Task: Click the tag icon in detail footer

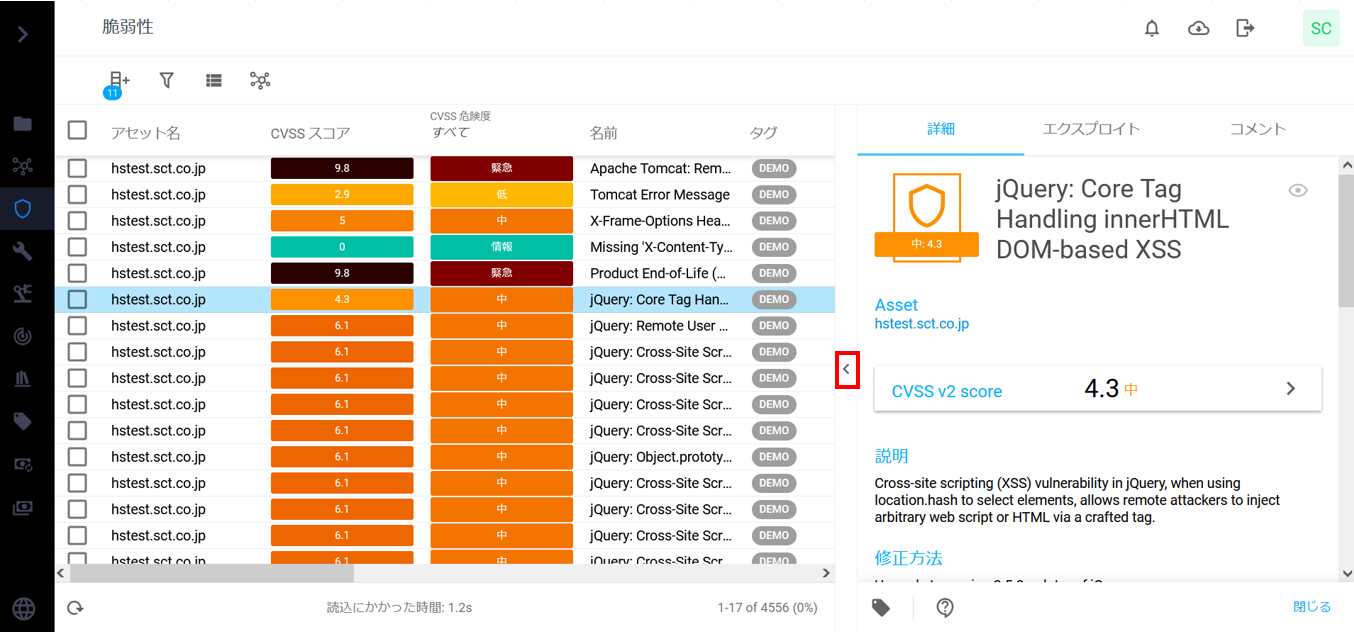Action: [881, 607]
